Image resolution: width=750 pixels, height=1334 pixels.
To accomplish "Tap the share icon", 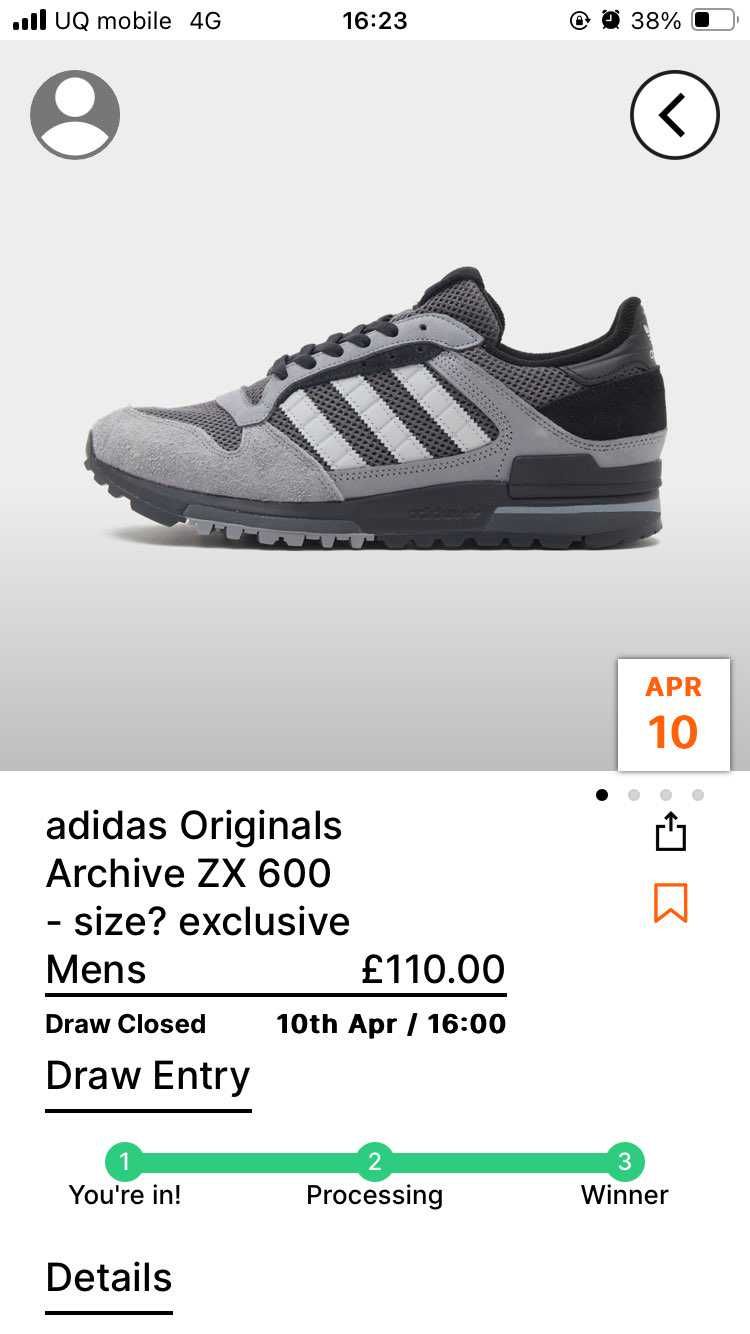I will (671, 831).
